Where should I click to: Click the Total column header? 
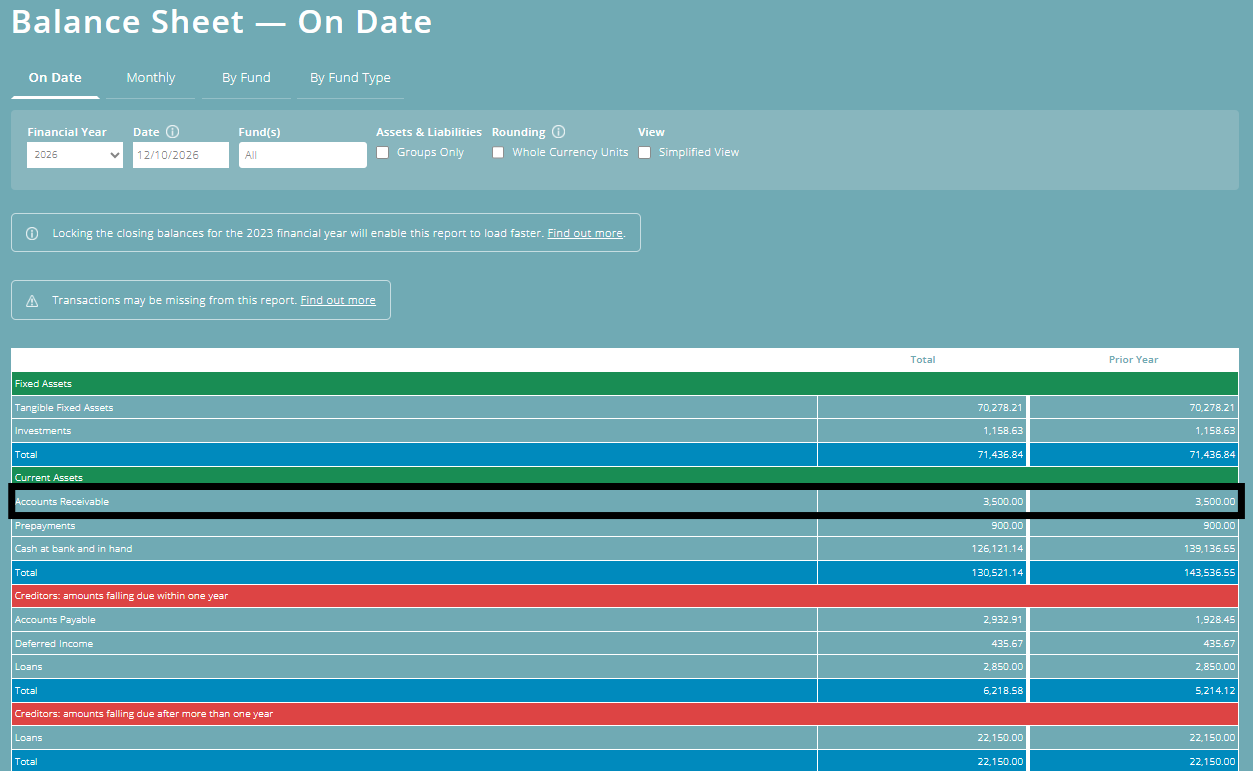click(923, 360)
